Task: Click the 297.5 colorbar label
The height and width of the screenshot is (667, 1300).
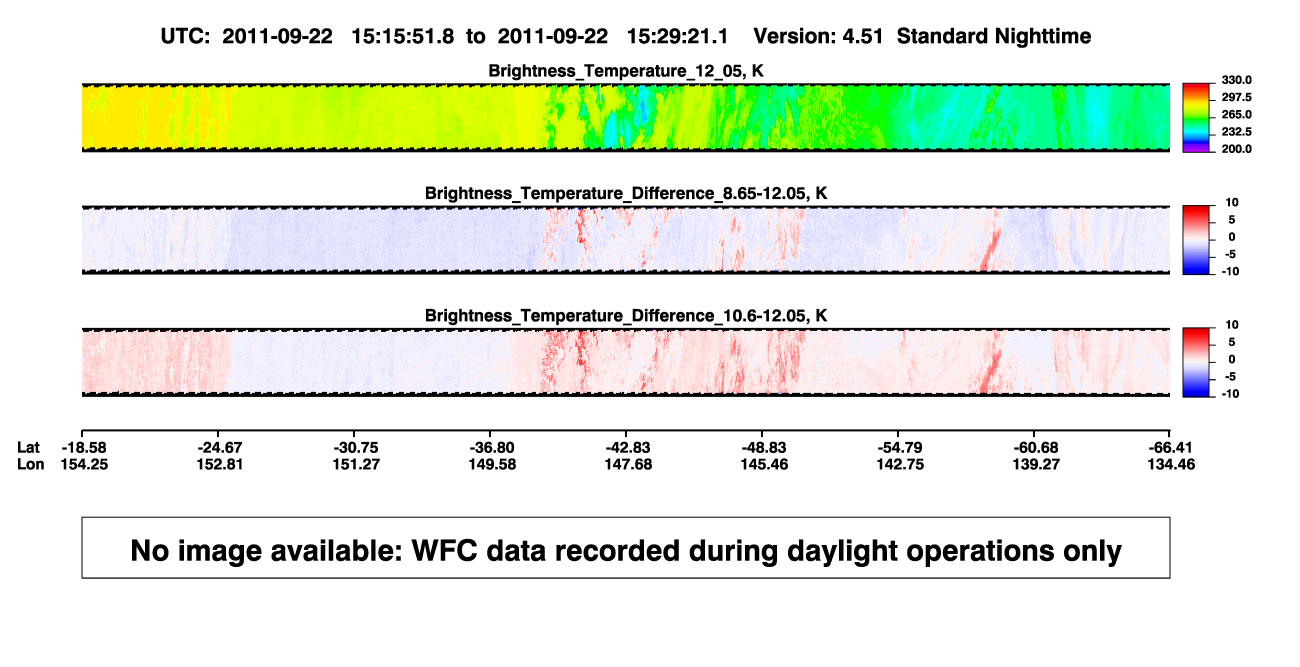Action: 1235,97
